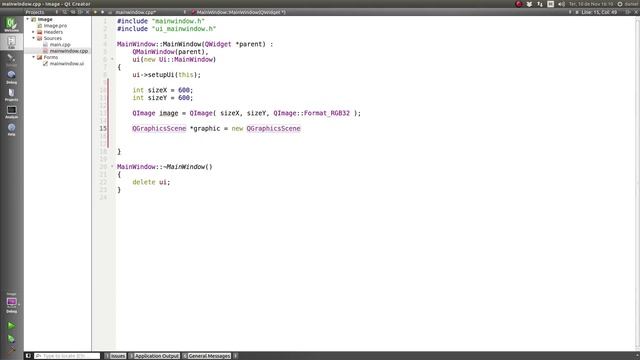Open the Image kit selector button

[x=11, y=302]
